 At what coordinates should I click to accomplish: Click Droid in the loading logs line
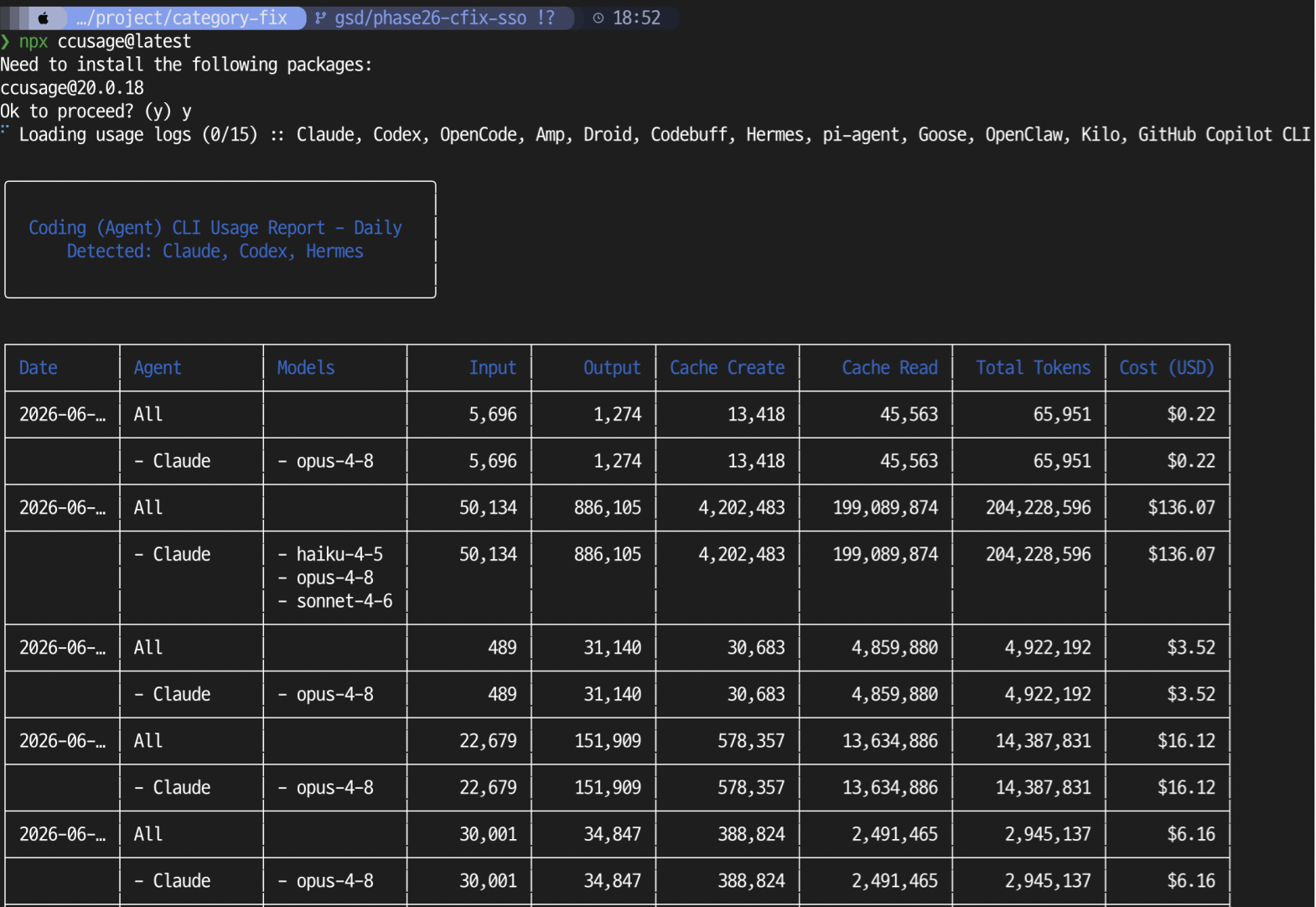pyautogui.click(x=608, y=135)
